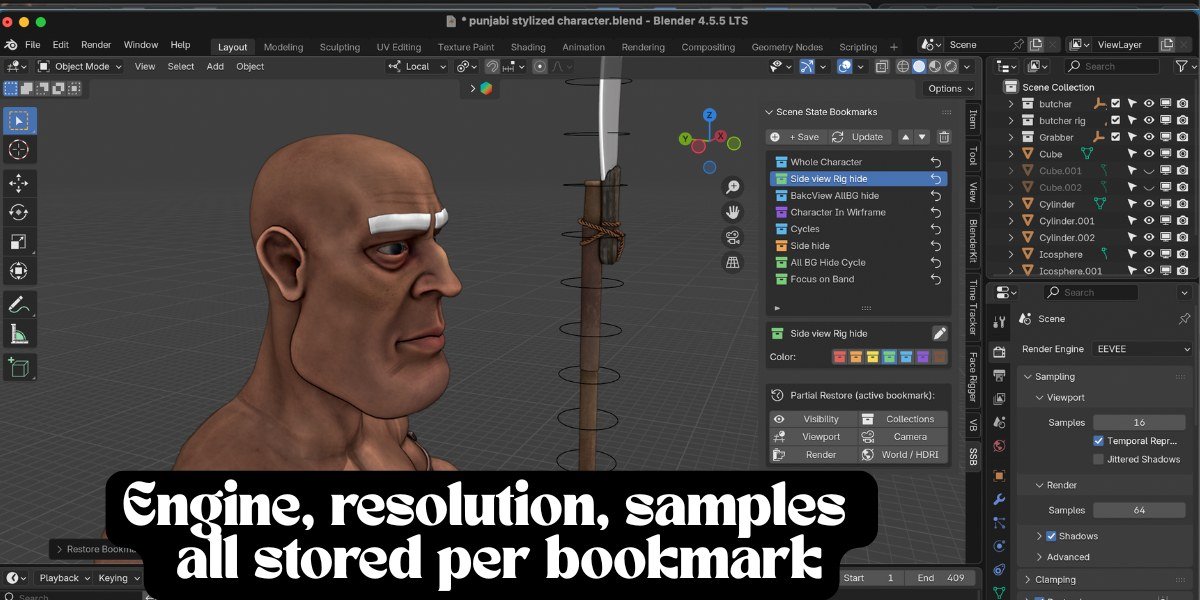
Task: Enable Jittered Shadows checkbox
Action: (1099, 460)
